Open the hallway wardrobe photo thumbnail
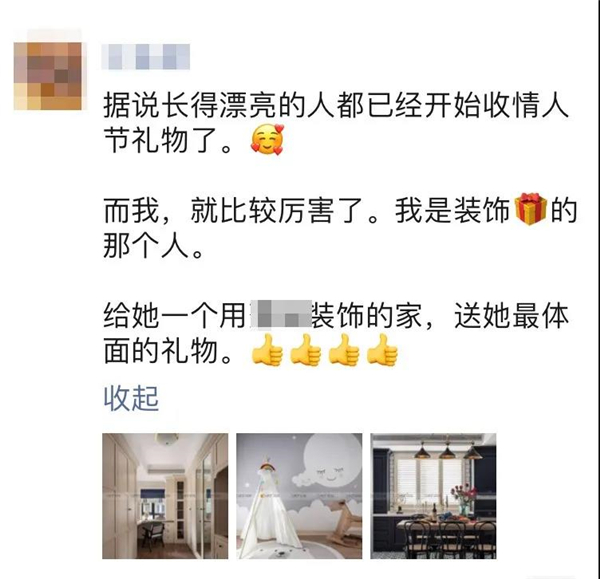Image resolution: width=600 pixels, height=579 pixels. pyautogui.click(x=165, y=496)
